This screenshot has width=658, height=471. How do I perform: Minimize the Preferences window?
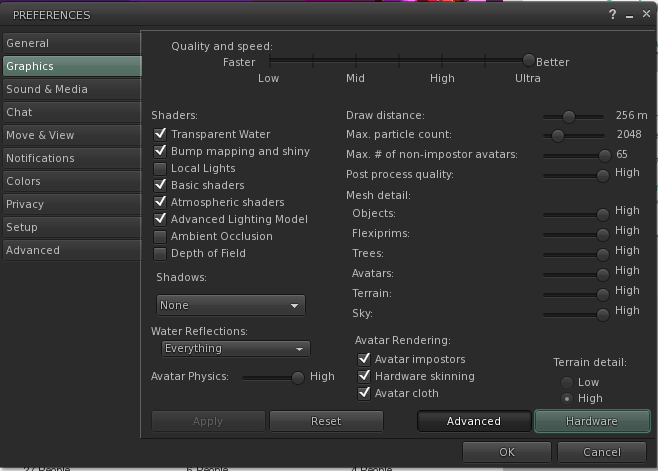629,16
